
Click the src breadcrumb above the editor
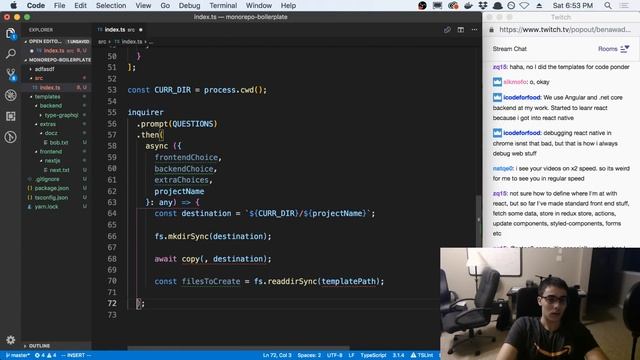pyautogui.click(x=102, y=42)
